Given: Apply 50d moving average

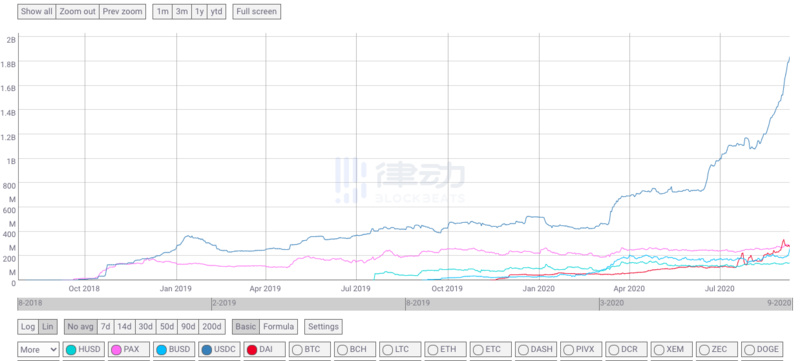Looking at the screenshot, I should (166, 326).
